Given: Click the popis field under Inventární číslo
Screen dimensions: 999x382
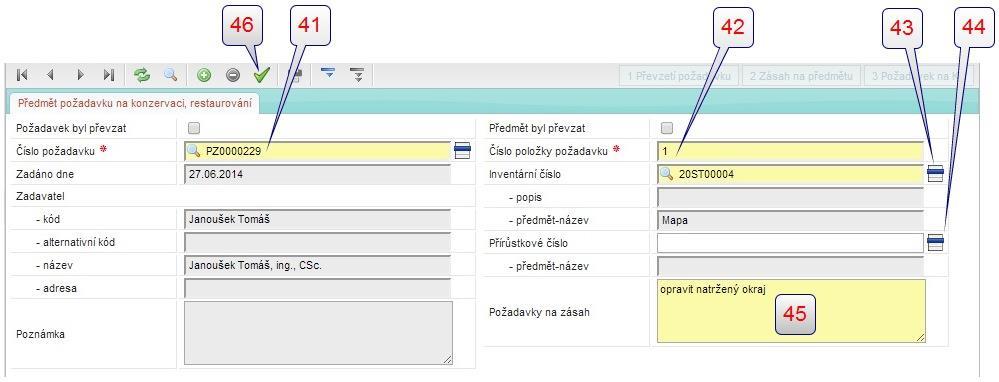Looking at the screenshot, I should [790, 197].
